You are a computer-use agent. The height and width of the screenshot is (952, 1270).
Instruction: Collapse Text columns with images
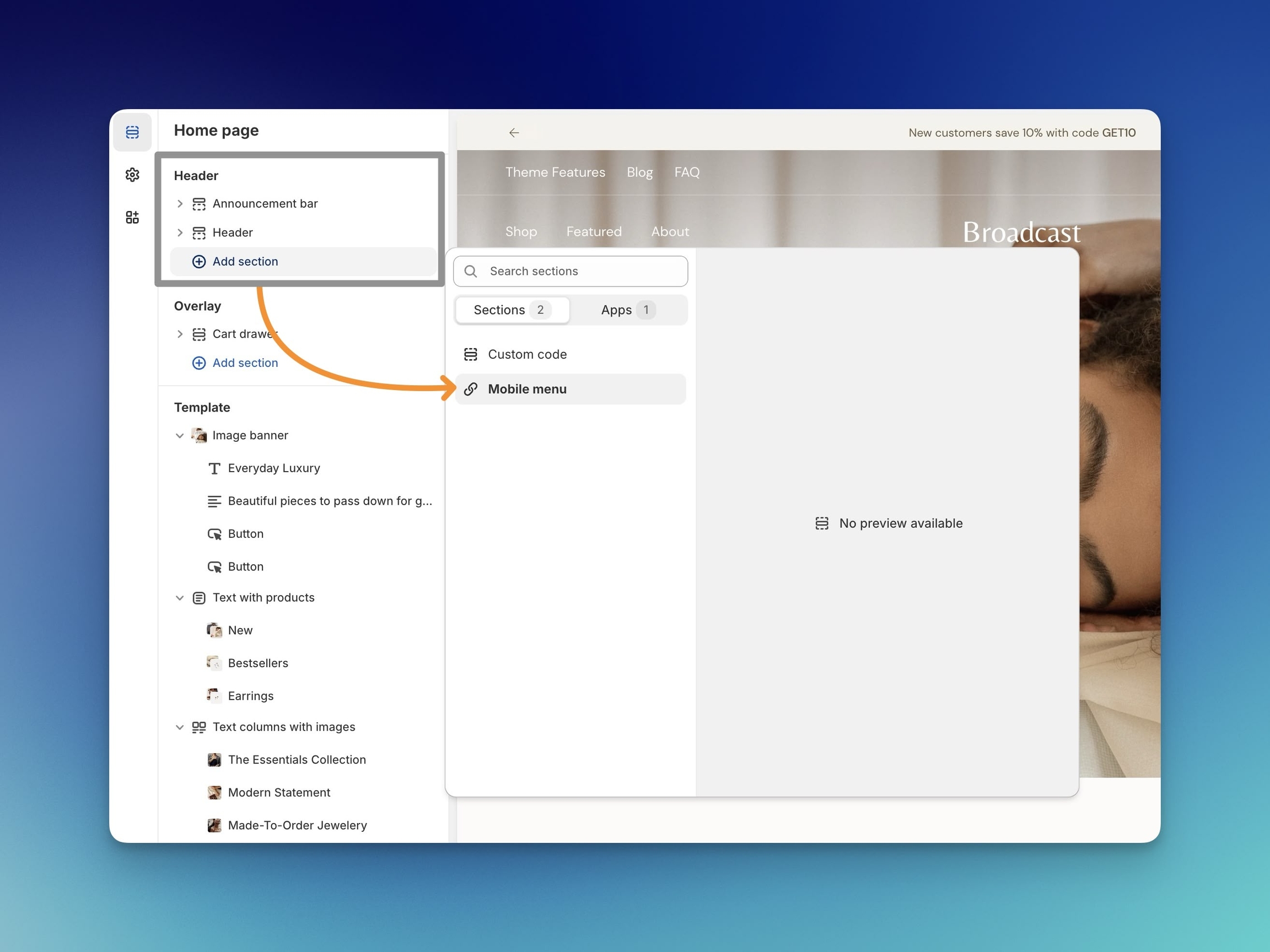click(180, 727)
